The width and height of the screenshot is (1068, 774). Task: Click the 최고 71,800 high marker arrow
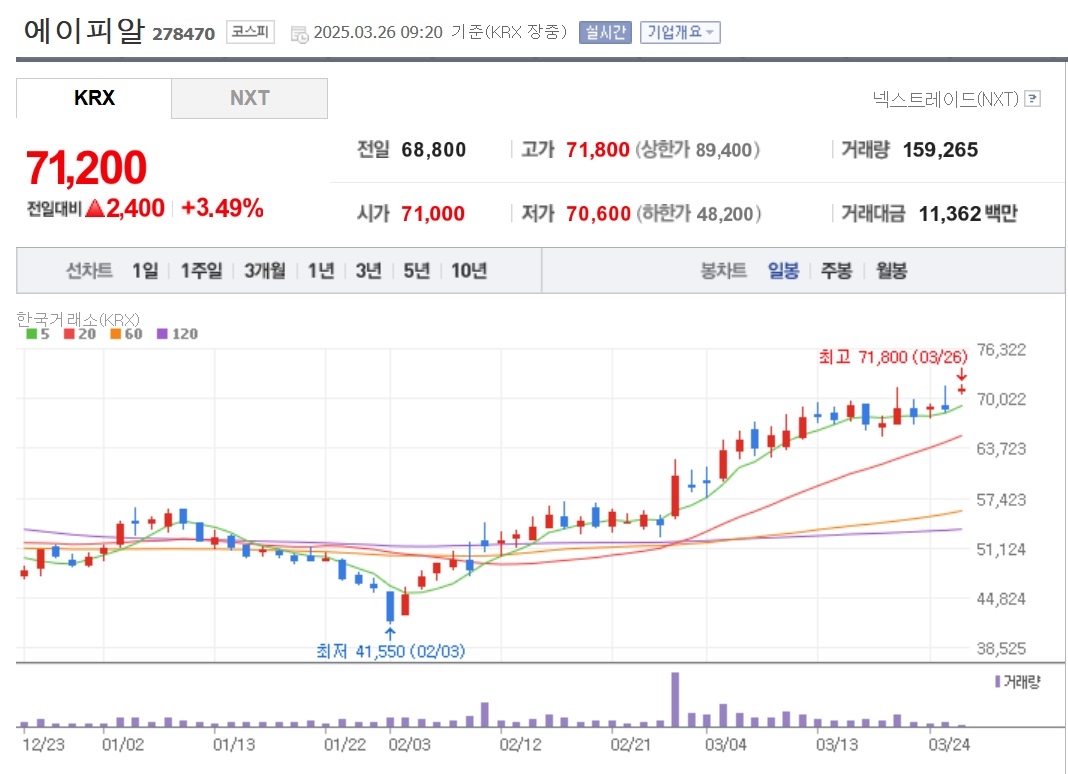tap(961, 375)
